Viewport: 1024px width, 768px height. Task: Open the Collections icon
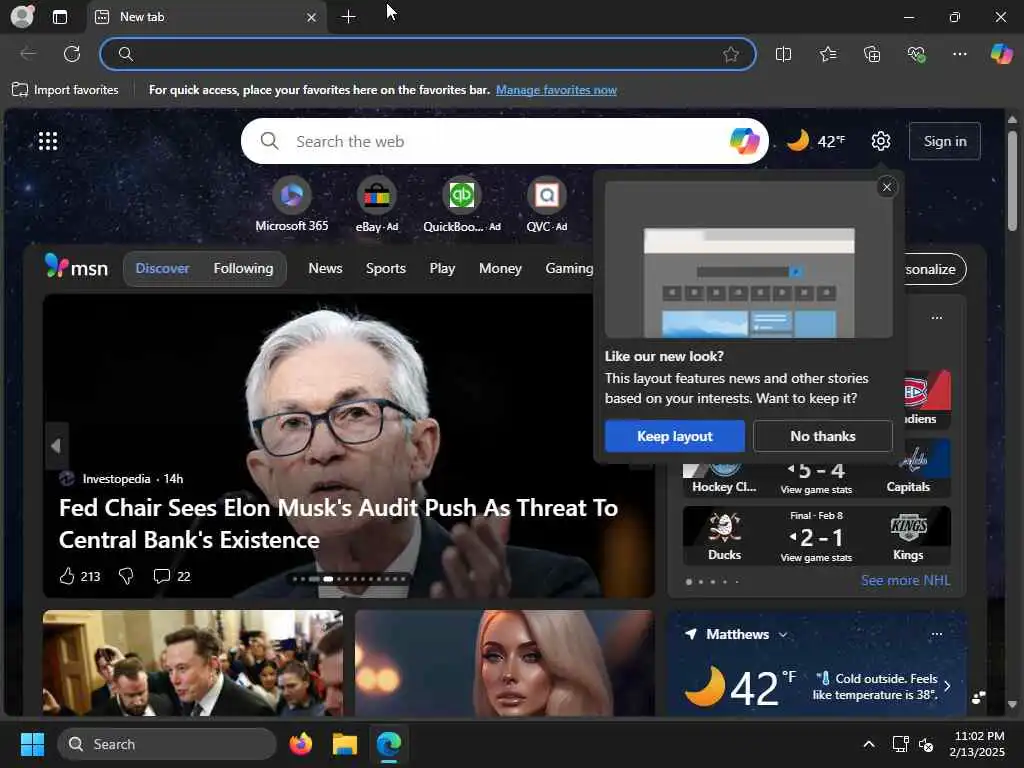pos(872,54)
